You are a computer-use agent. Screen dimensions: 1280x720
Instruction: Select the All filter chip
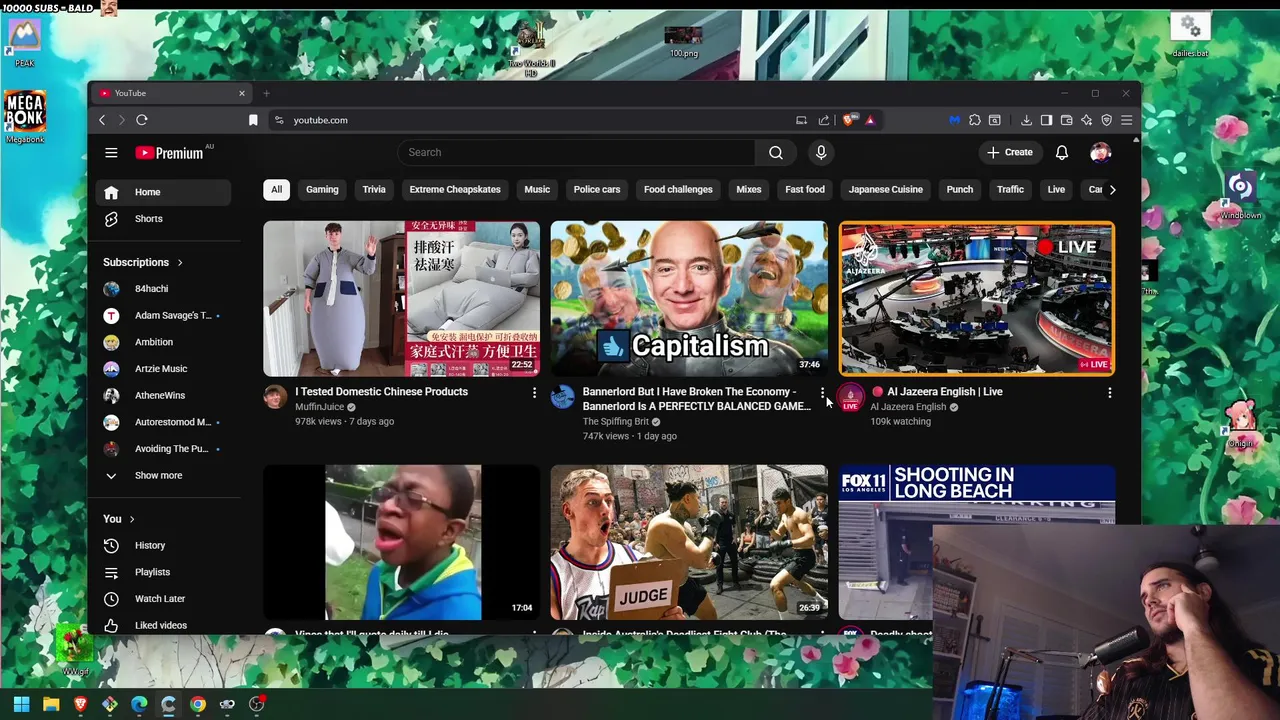tap(276, 189)
